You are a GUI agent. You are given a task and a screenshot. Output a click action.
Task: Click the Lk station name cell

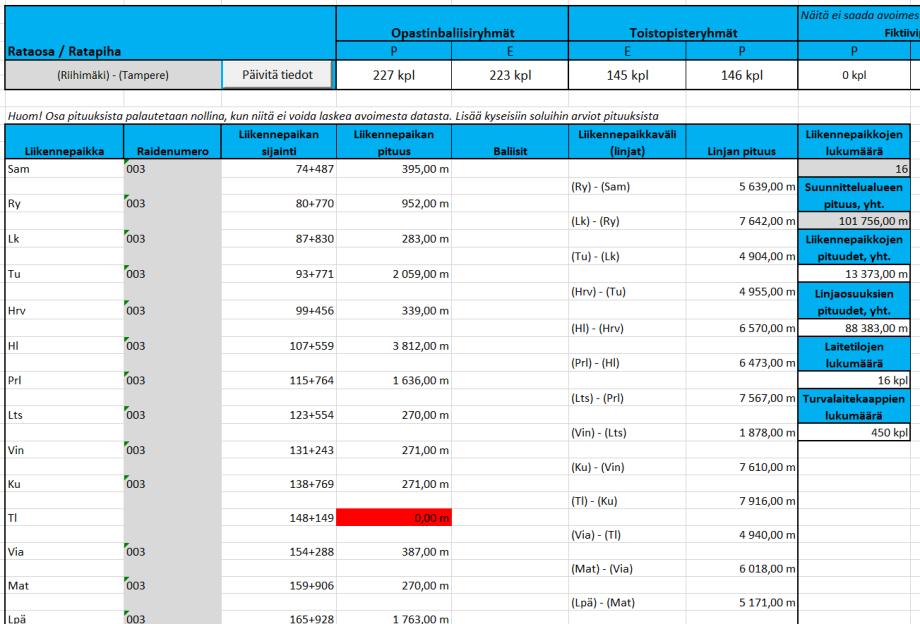pyautogui.click(x=65, y=239)
